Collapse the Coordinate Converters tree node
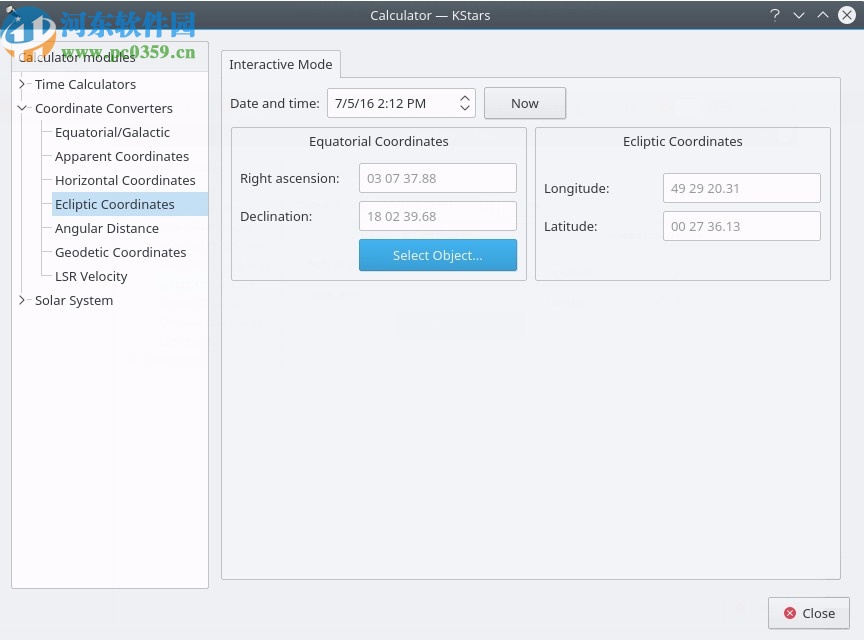The image size is (864, 640). click(21, 108)
